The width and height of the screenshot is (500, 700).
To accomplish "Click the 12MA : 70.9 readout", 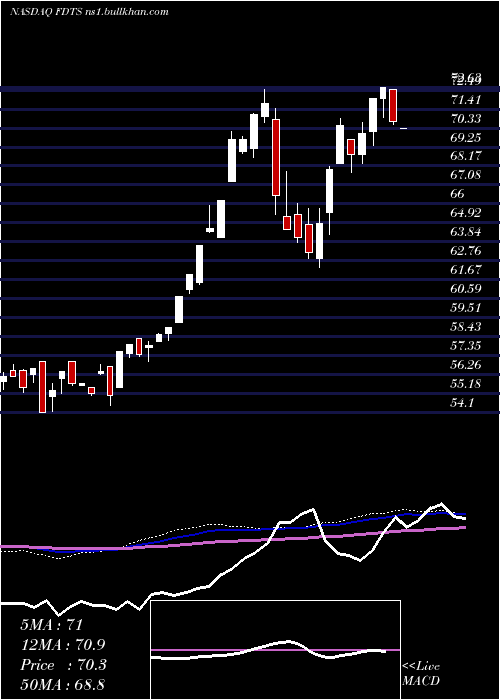I will click(x=63, y=645).
